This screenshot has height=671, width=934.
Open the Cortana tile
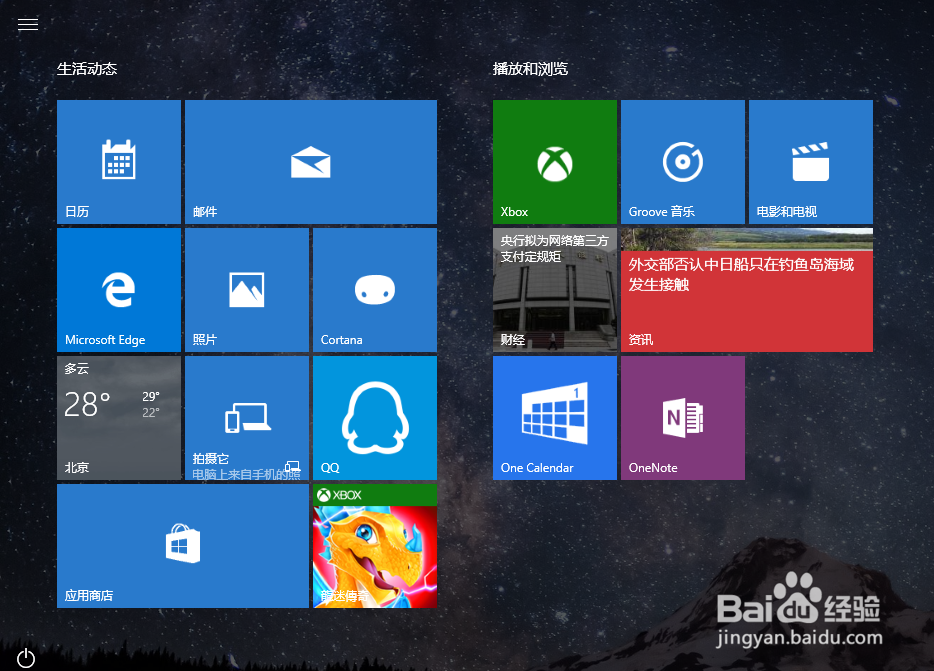point(375,290)
